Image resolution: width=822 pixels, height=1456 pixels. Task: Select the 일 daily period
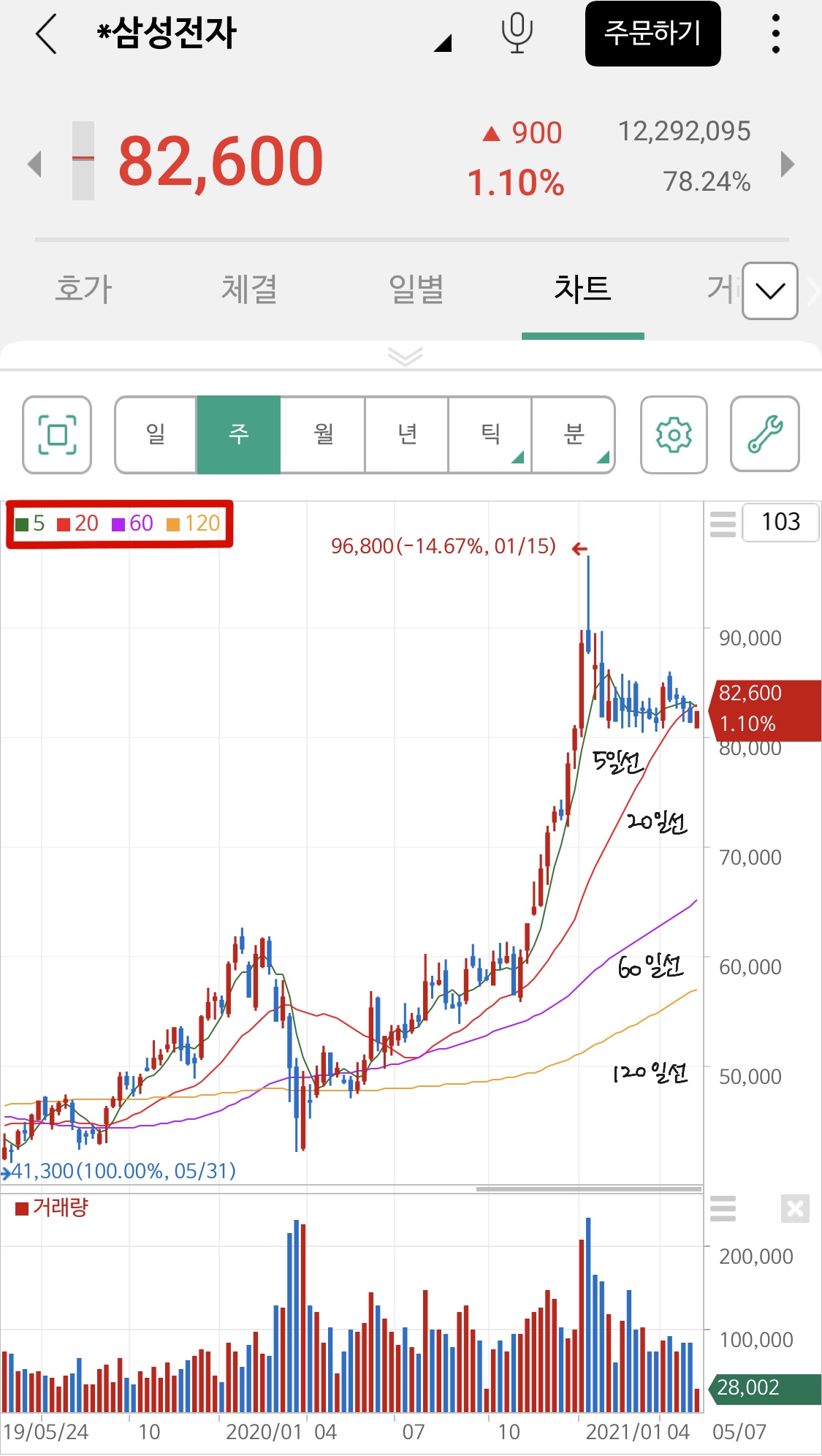[x=156, y=435]
